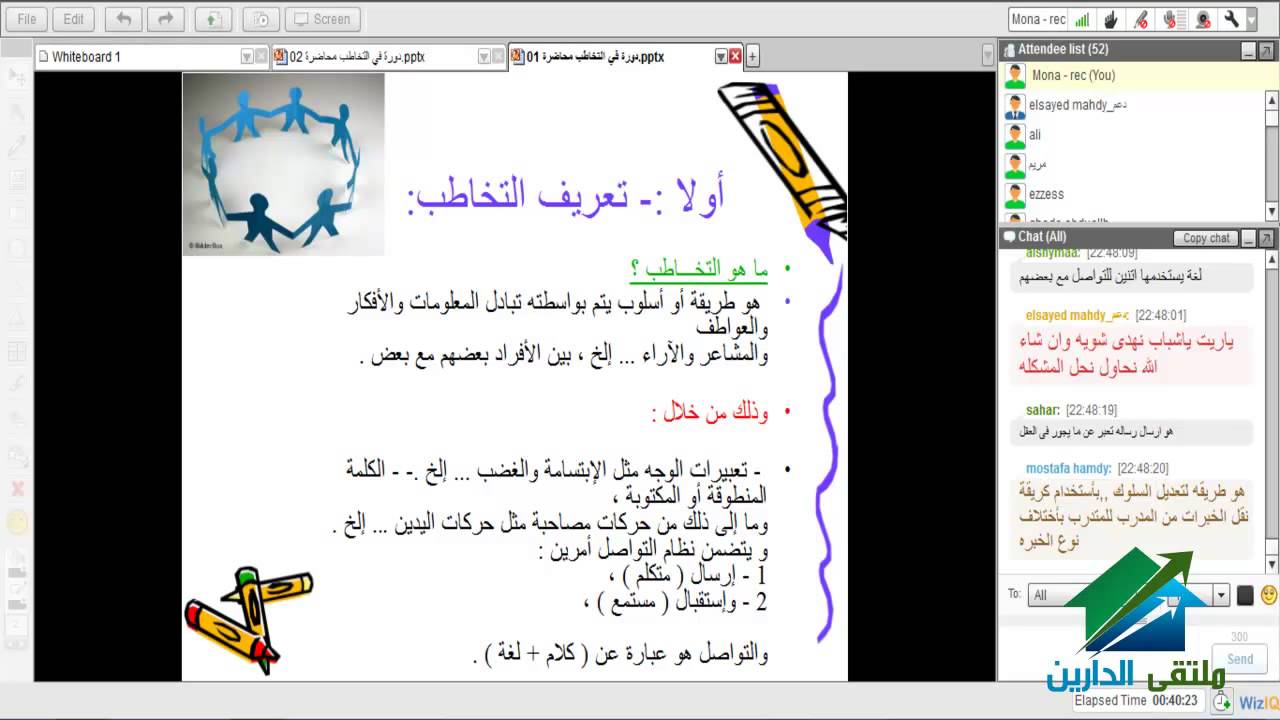The height and width of the screenshot is (720, 1280).
Task: Close the Whiteboard 1 tab
Action: point(261,57)
